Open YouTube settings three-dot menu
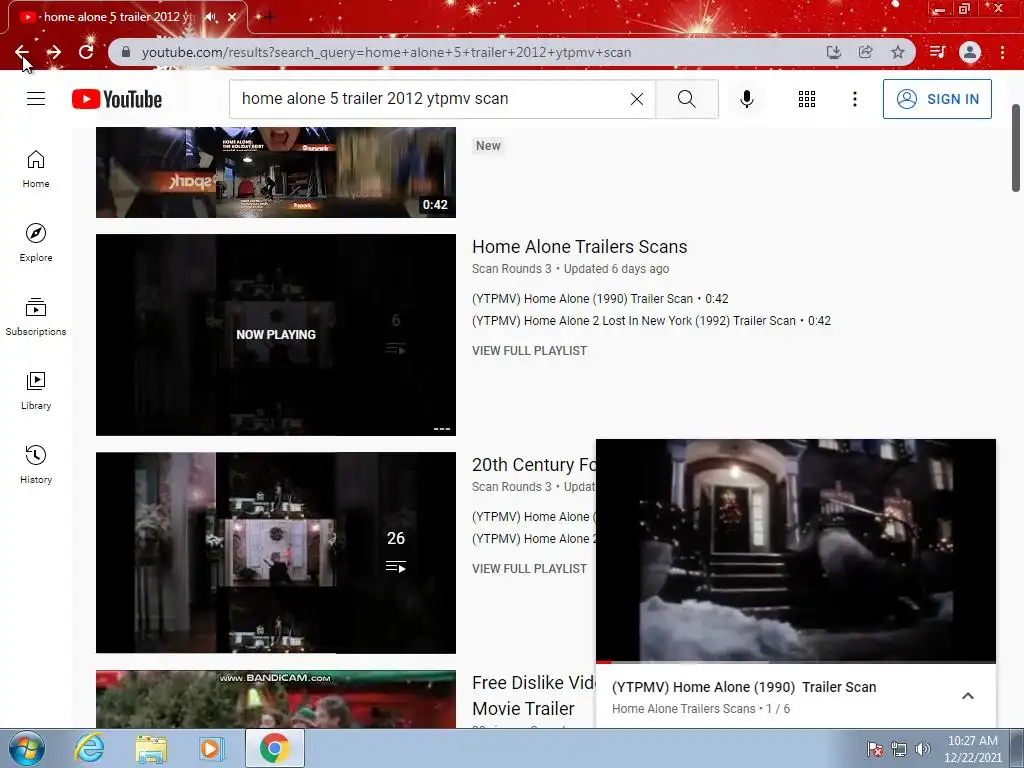 pos(854,99)
